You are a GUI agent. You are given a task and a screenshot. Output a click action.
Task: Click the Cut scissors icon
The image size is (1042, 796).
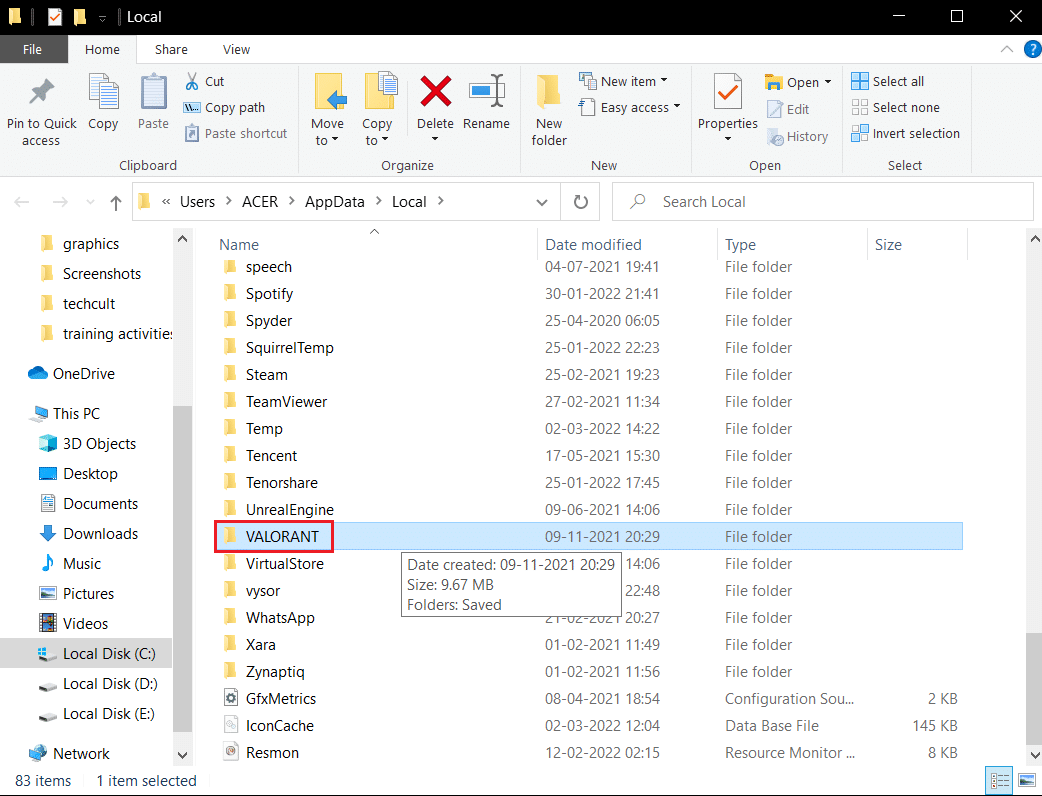192,81
